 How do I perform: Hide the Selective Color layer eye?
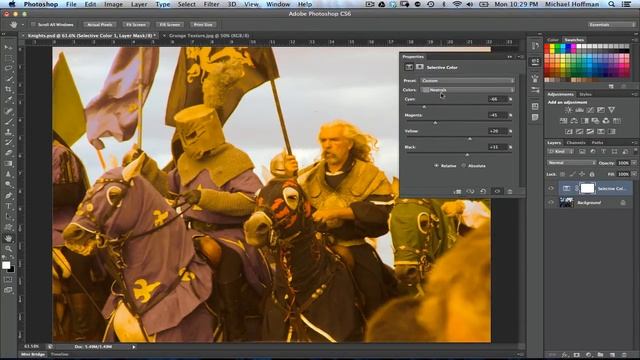tap(551, 188)
